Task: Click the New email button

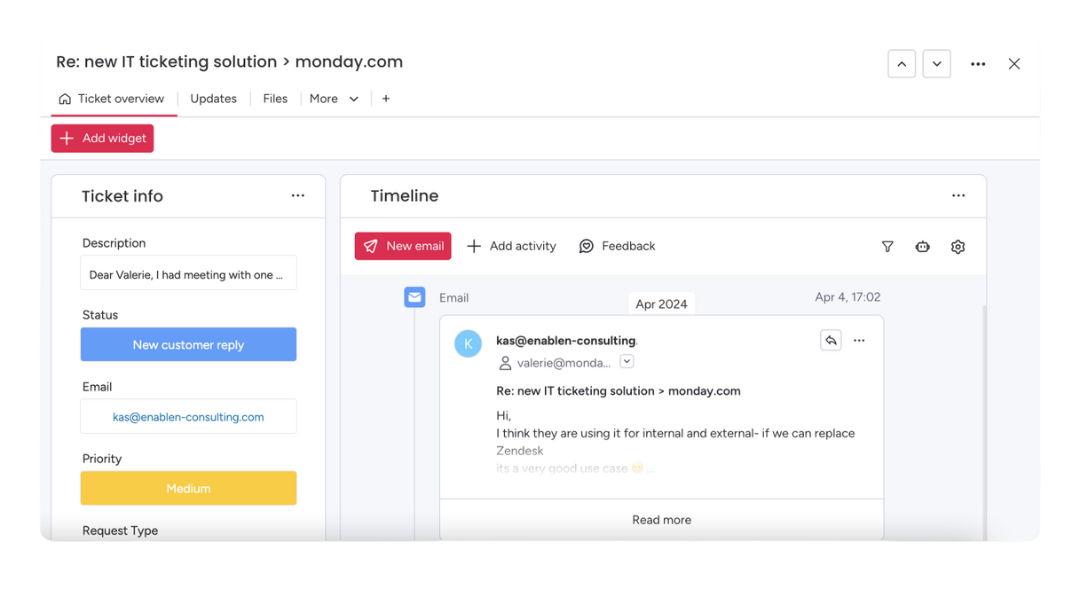Action: pos(403,246)
